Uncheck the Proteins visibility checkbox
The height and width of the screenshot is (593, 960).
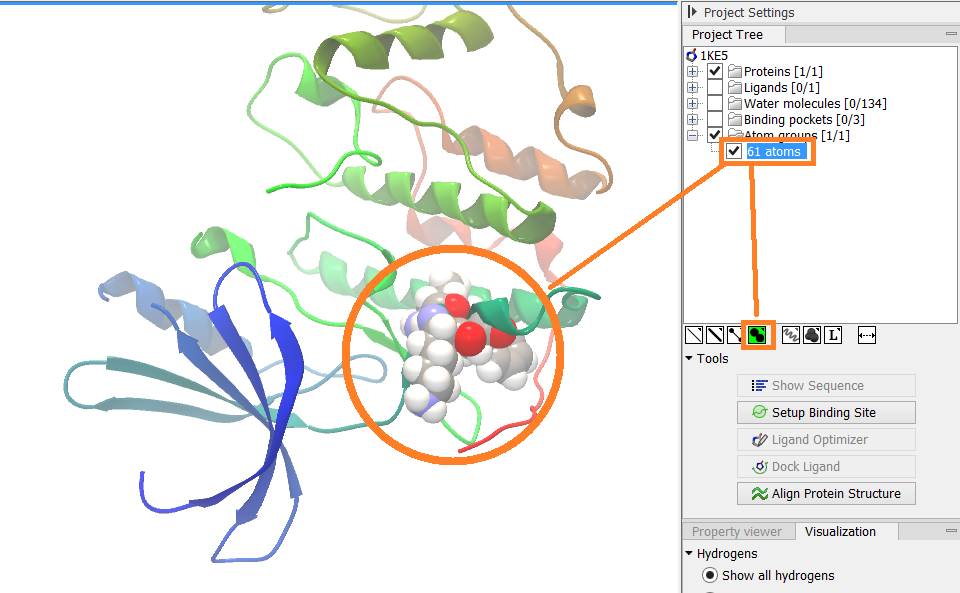(714, 71)
